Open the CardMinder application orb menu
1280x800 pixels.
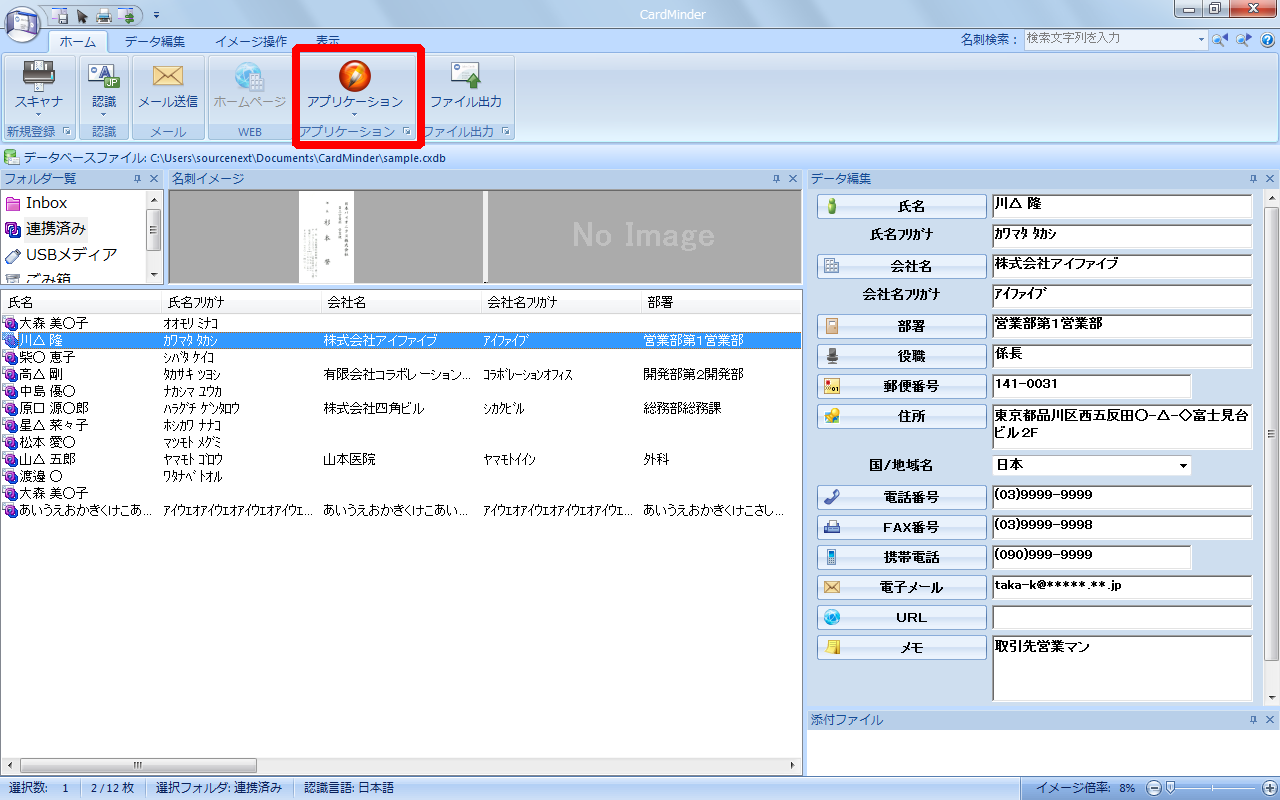[x=22, y=22]
